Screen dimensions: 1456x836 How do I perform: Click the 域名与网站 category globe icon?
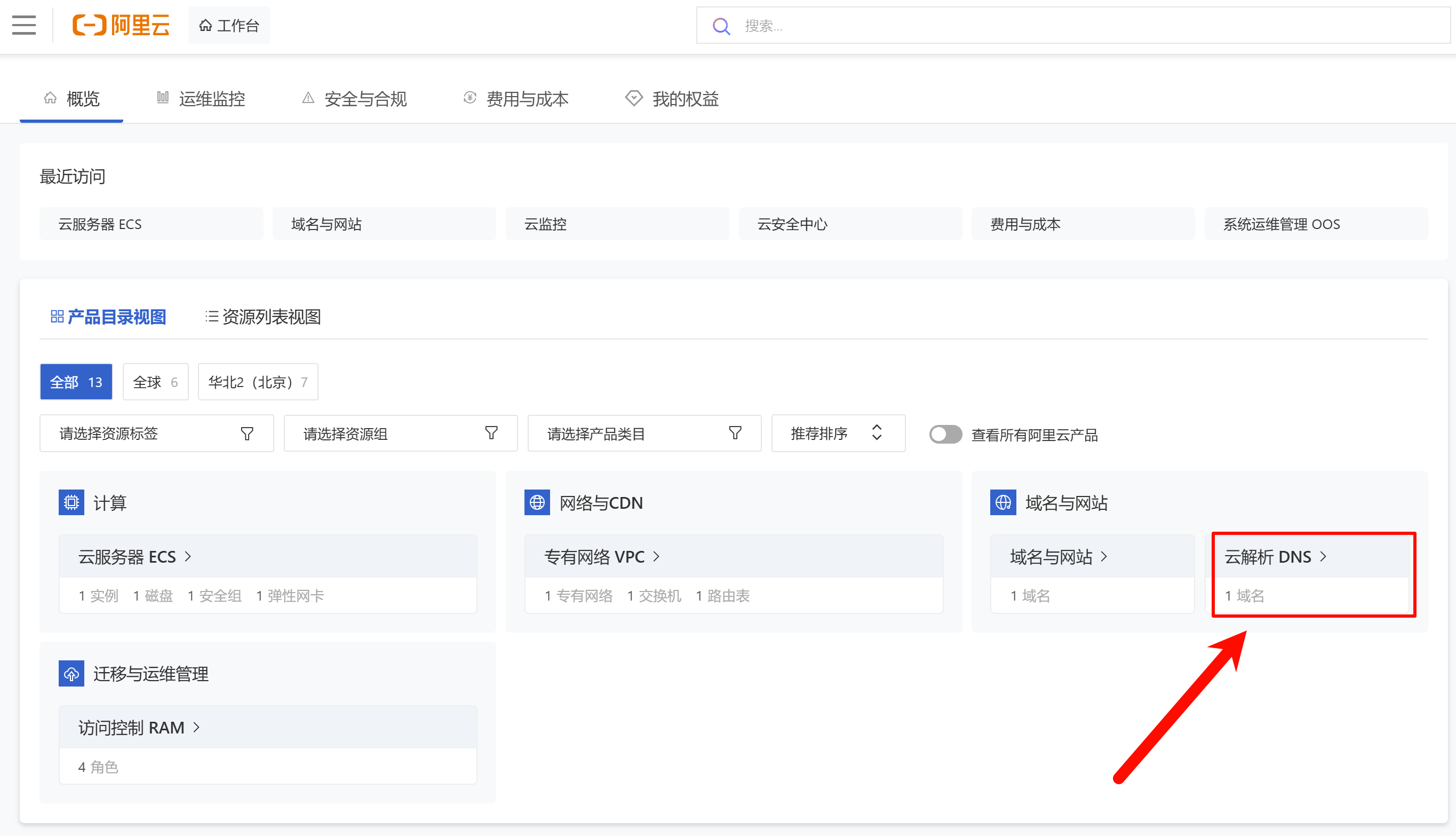tap(1003, 502)
